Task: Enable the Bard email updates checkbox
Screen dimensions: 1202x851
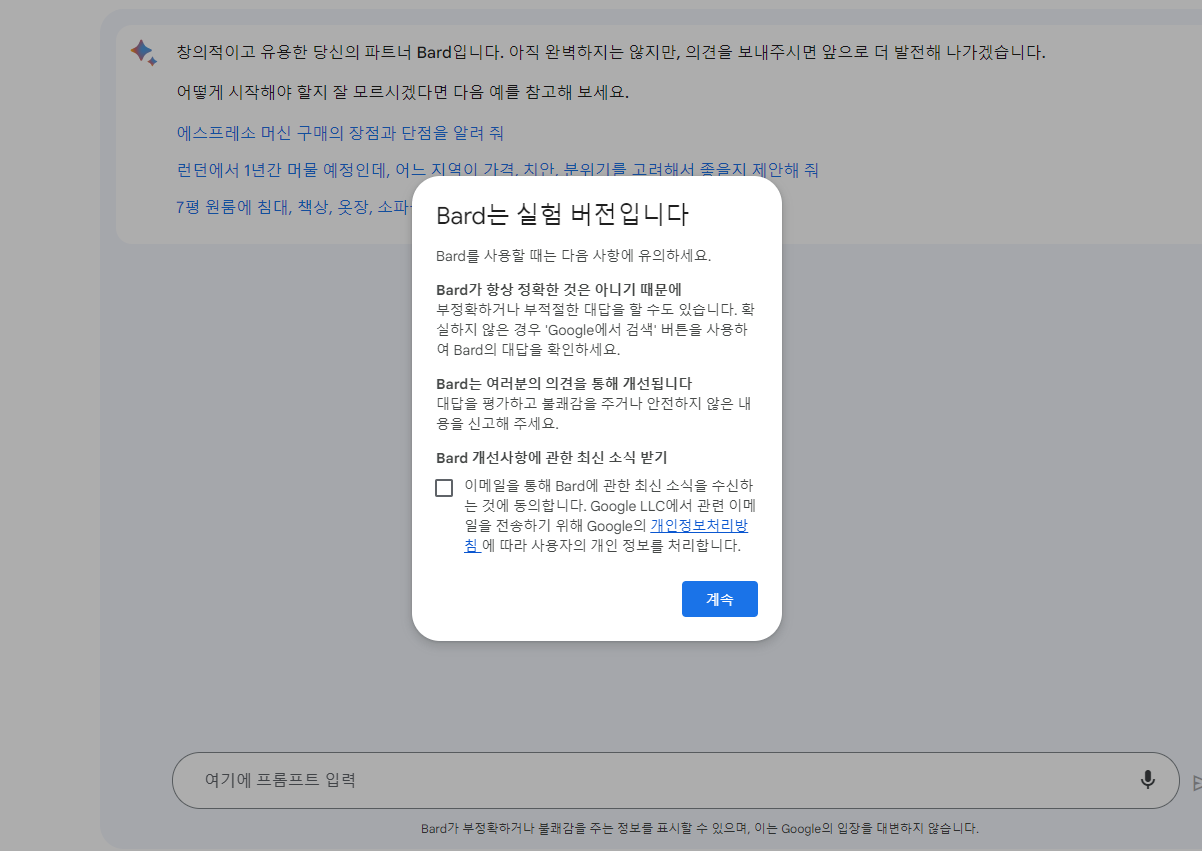Action: pyautogui.click(x=444, y=488)
